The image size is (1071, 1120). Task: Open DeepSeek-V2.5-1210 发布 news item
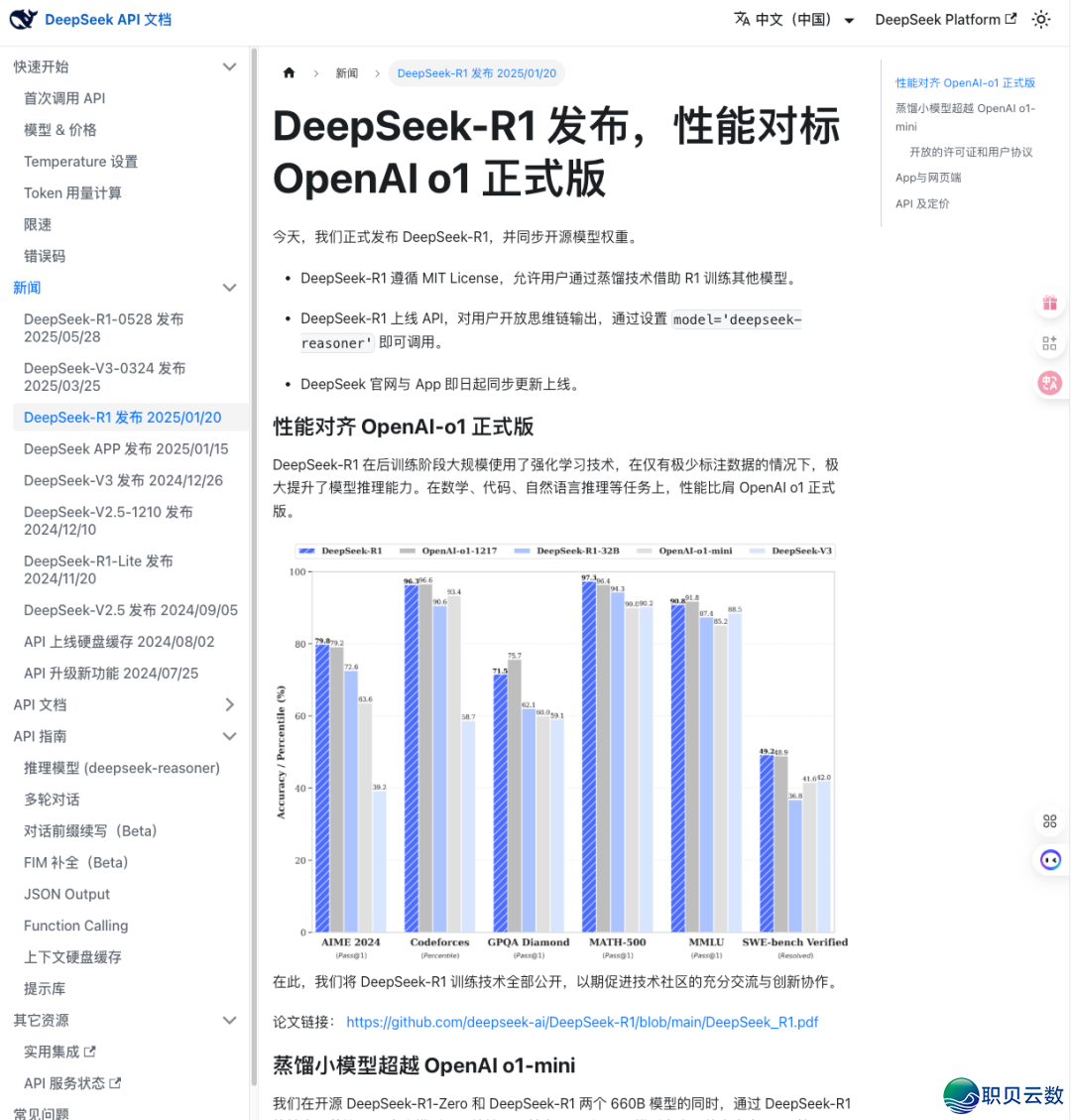pos(108,521)
